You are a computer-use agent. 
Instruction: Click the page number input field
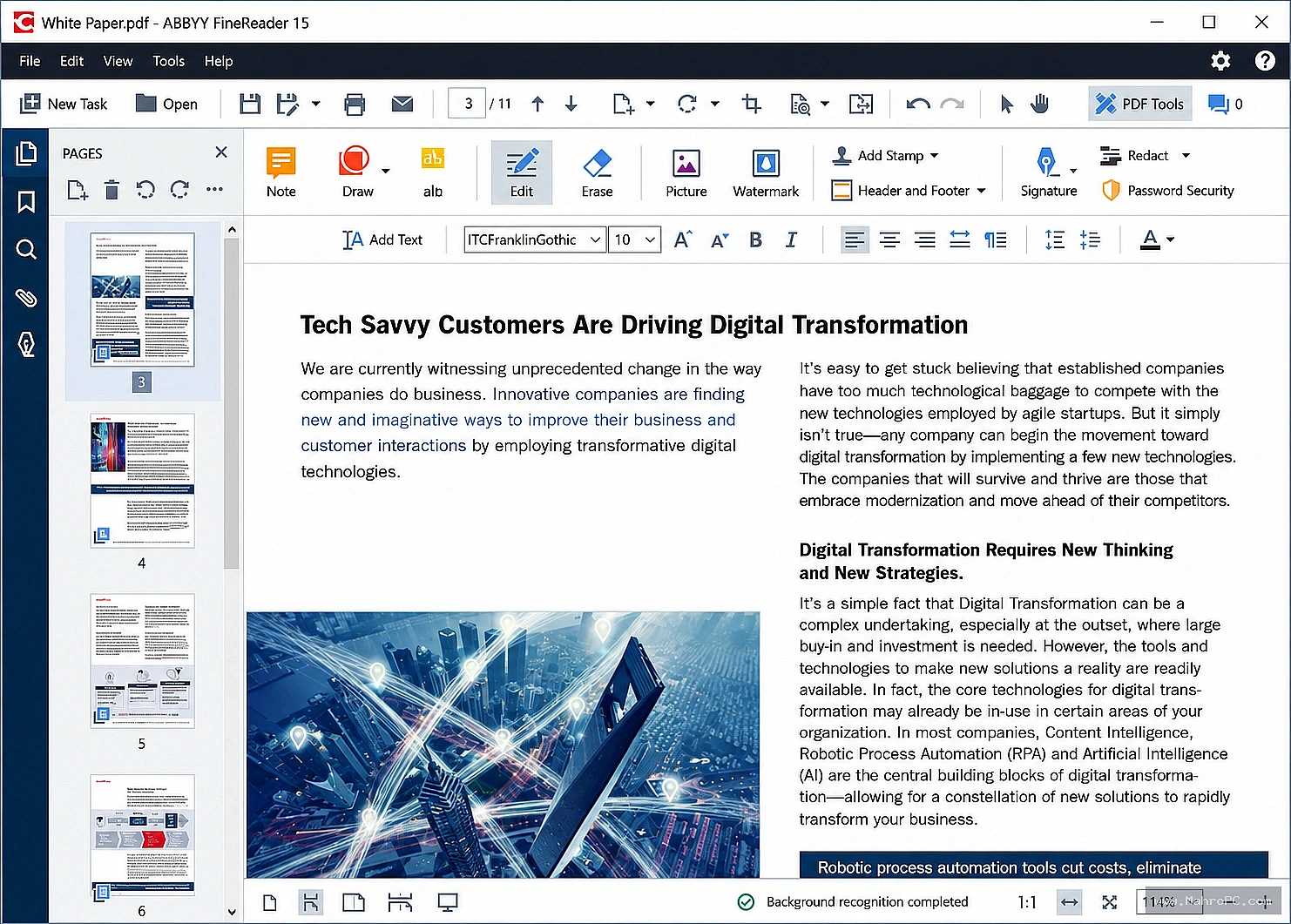click(467, 105)
